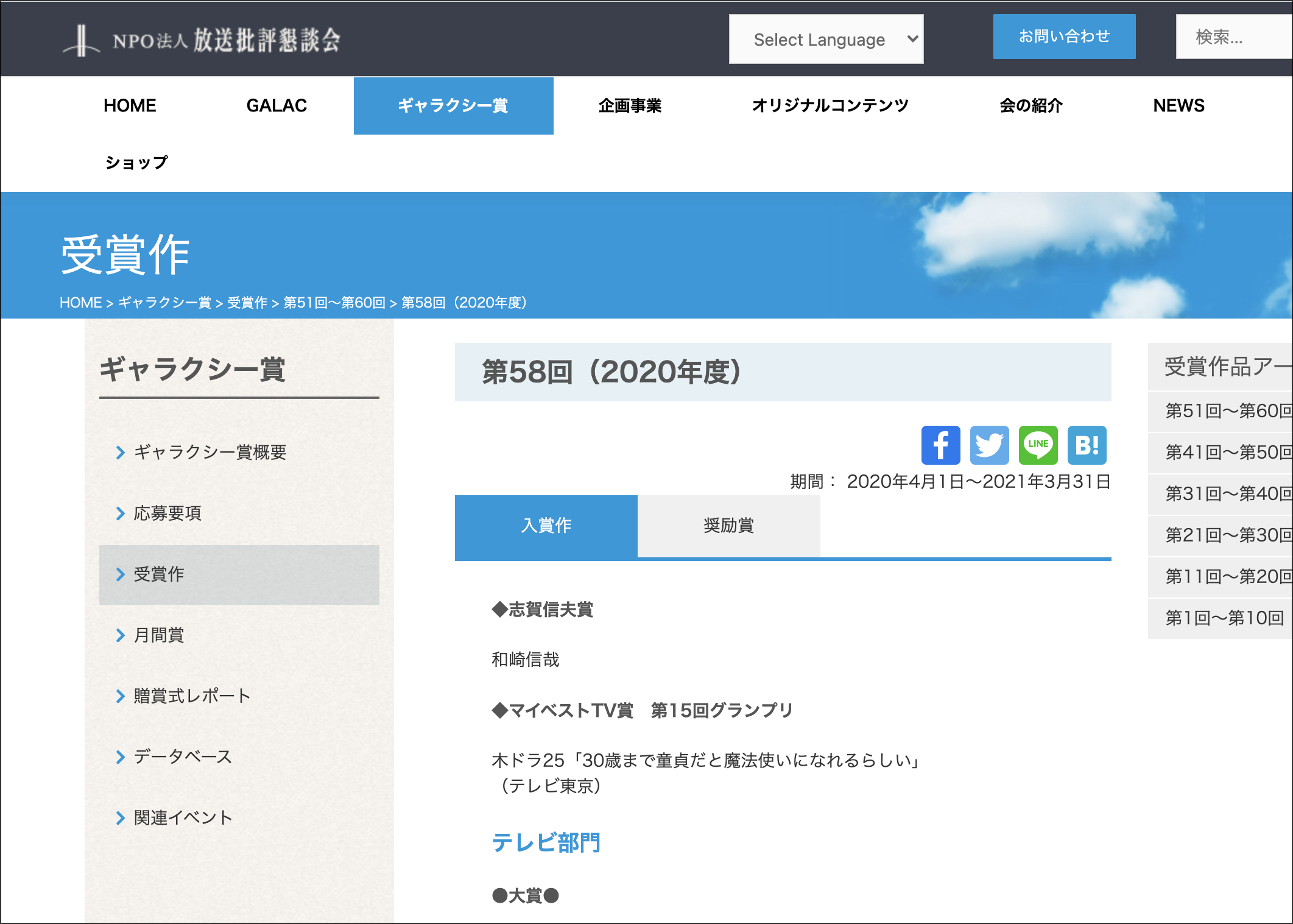Viewport: 1293px width, 924px height.
Task: Open the GALAC menu item
Action: (277, 106)
